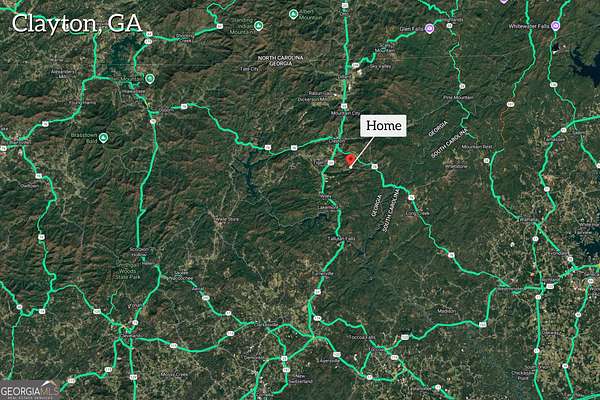Click the Madison place label
Screen dimensions: 600x400
(x=447, y=311)
